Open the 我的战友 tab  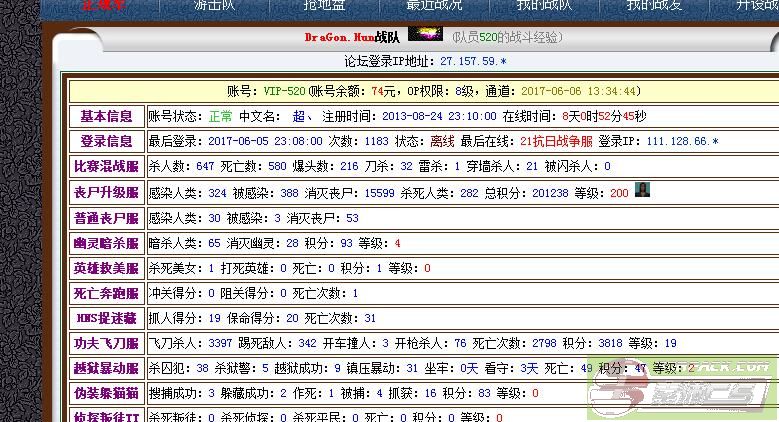click(655, 6)
